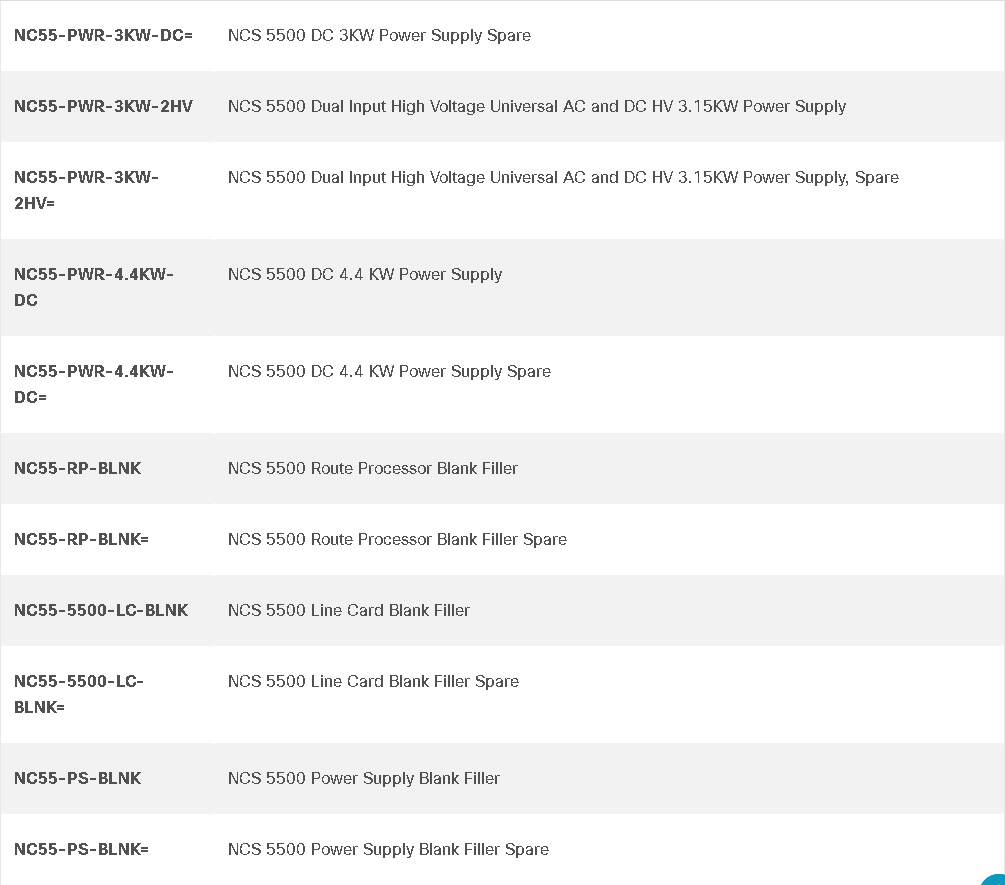Click 'NCS 5500 Power Supply Blank Filler' description

tap(363, 778)
